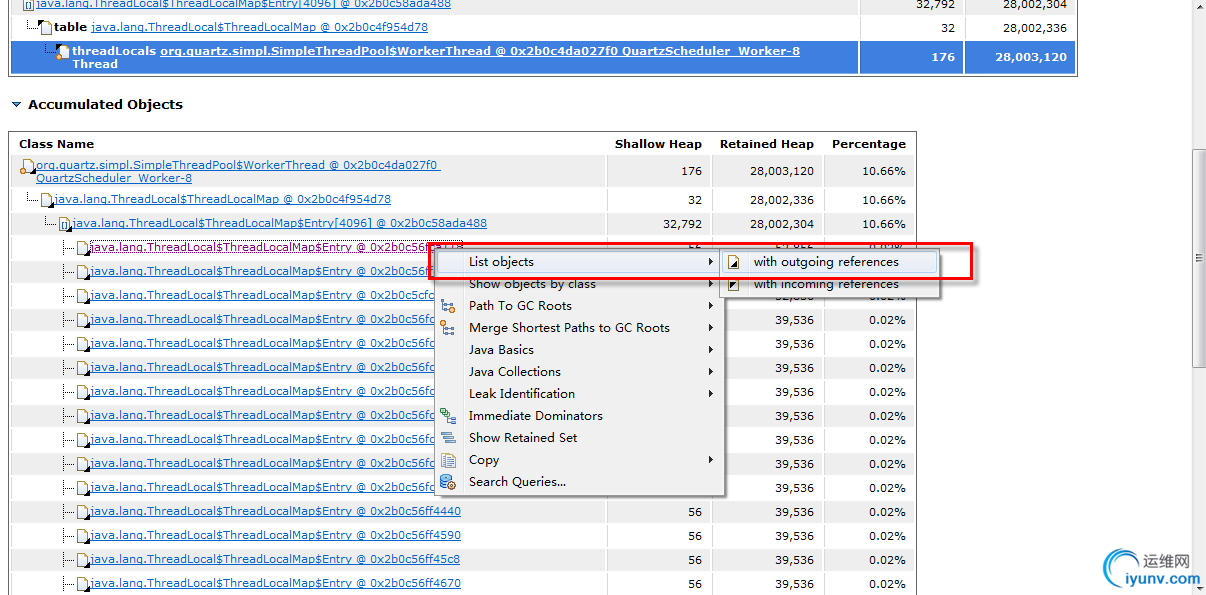Expand the Java Collections submenu arrow
The width and height of the screenshot is (1206, 595).
(x=711, y=372)
